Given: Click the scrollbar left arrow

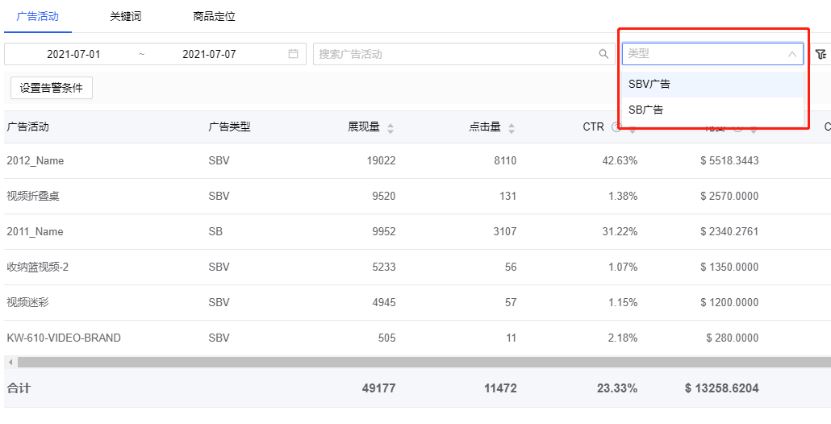Looking at the screenshot, I should (x=11, y=363).
